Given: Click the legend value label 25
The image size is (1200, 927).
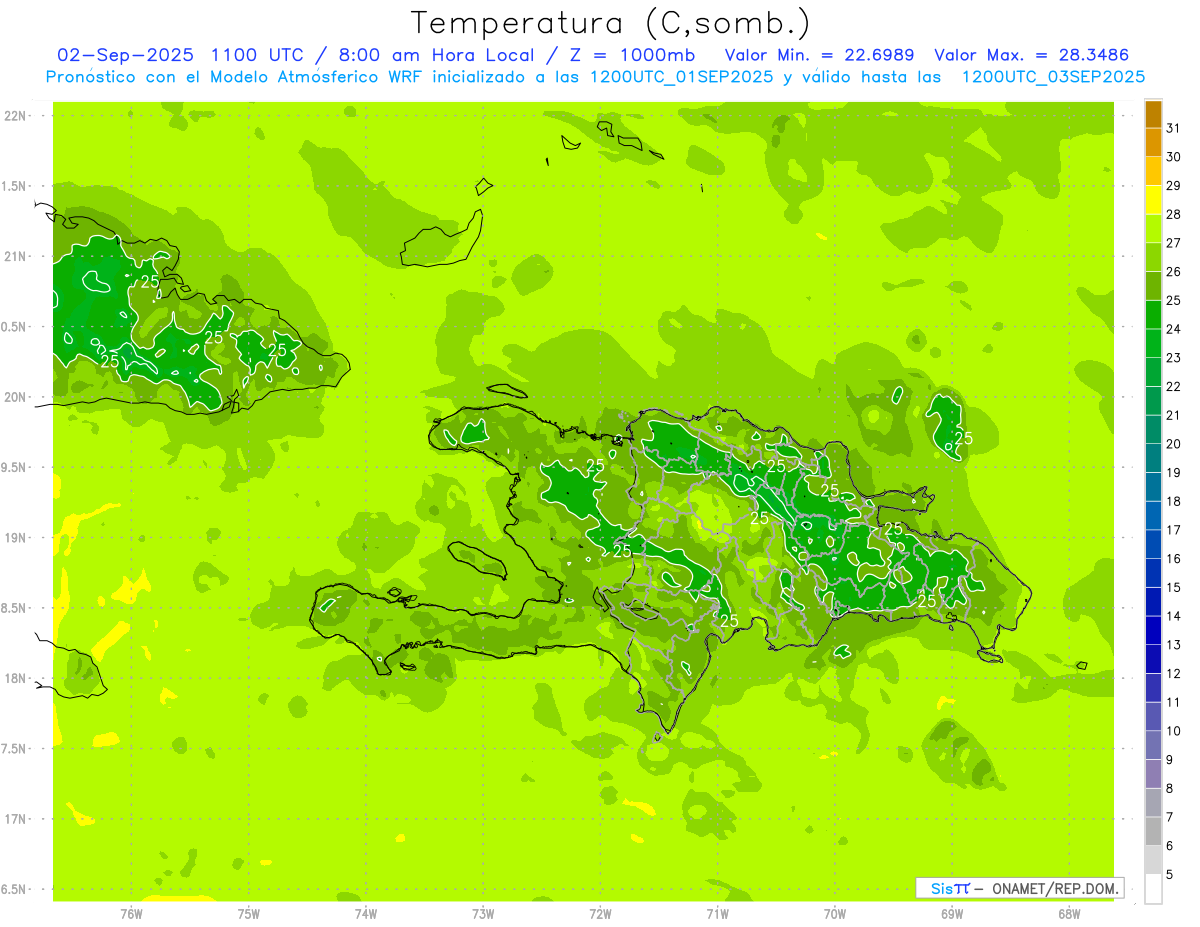Looking at the screenshot, I should pos(1174,300).
